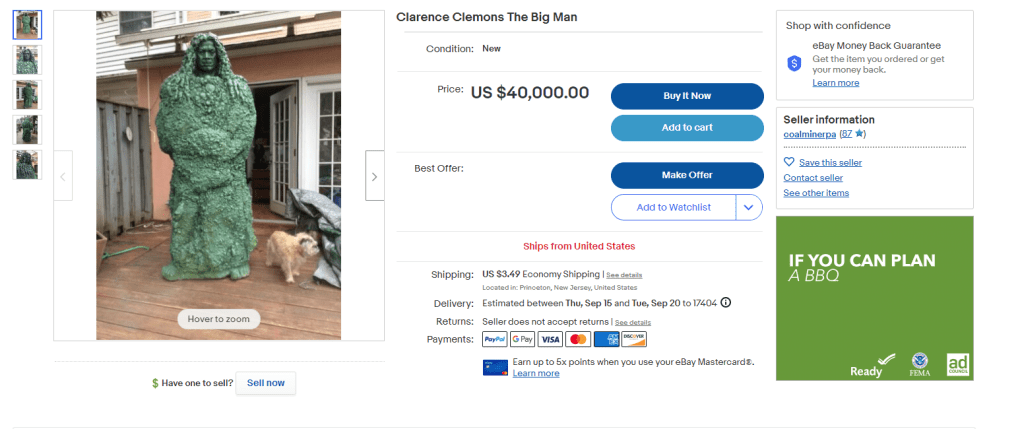This screenshot has width=1022, height=429.
Task: Click the Make Offer button
Action: 687,175
